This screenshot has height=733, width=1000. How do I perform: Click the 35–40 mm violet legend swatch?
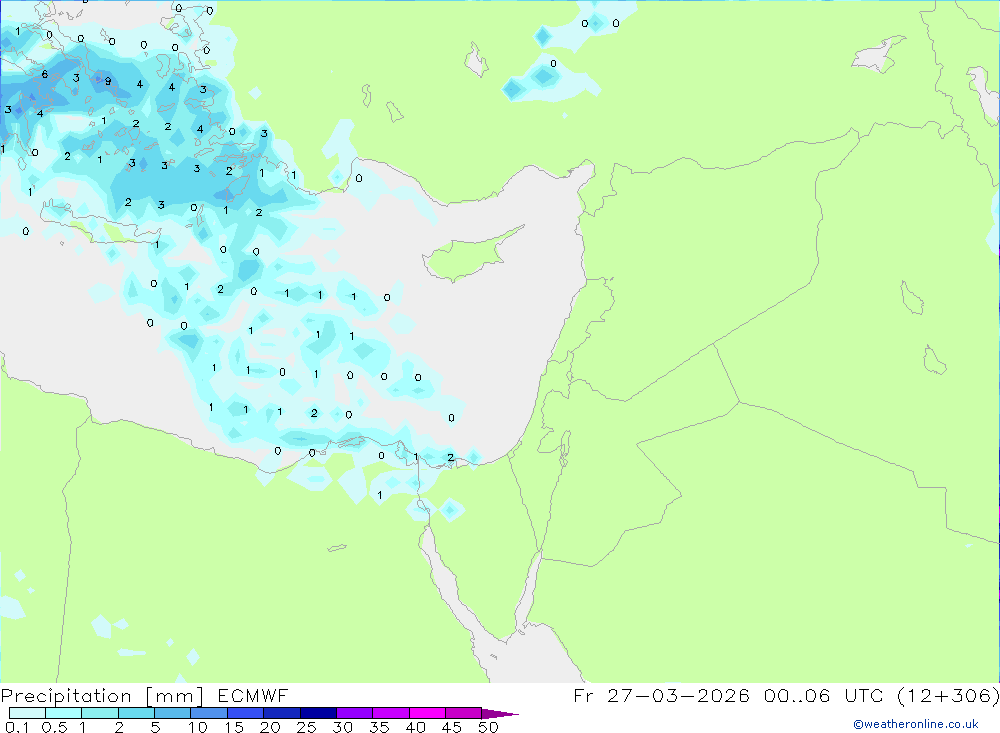click(x=390, y=713)
